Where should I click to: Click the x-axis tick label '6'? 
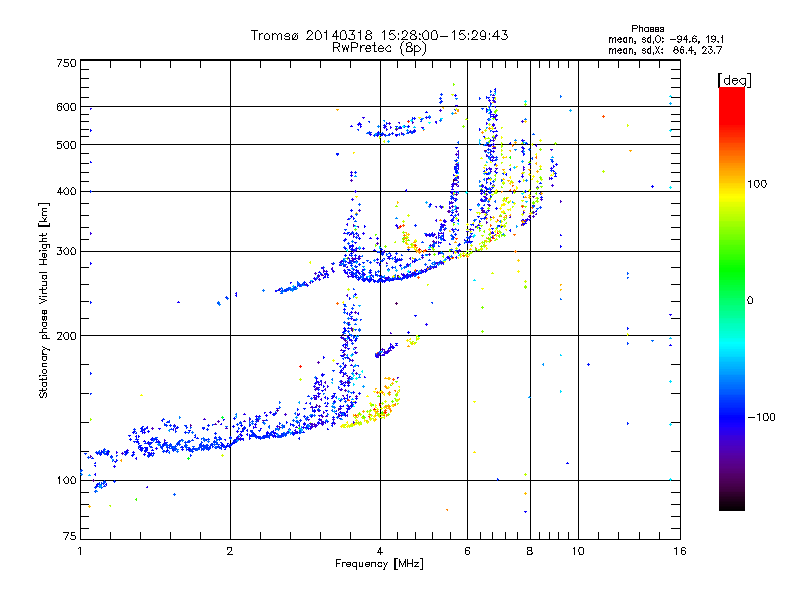(x=467, y=551)
